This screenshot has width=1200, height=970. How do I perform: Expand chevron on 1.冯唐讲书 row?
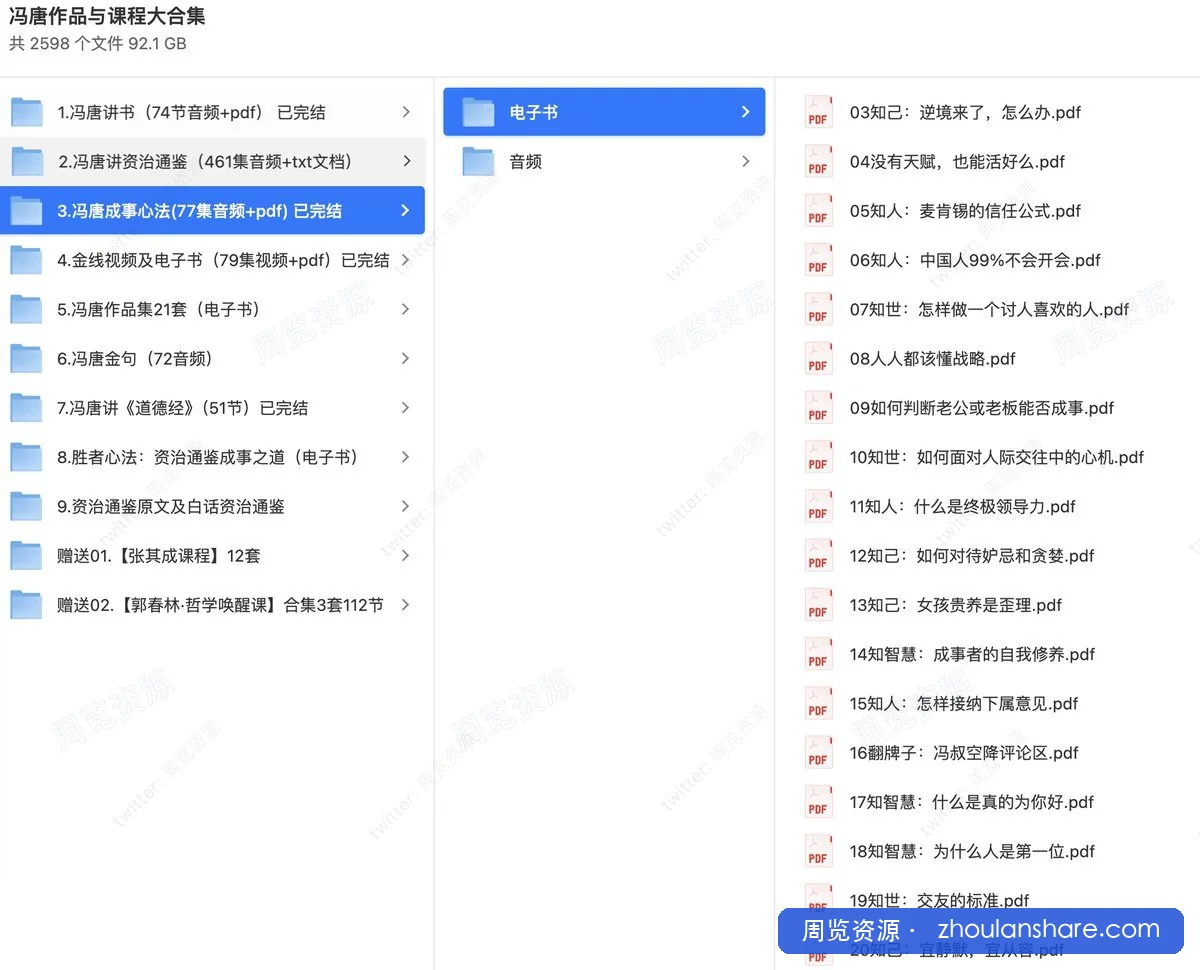405,112
